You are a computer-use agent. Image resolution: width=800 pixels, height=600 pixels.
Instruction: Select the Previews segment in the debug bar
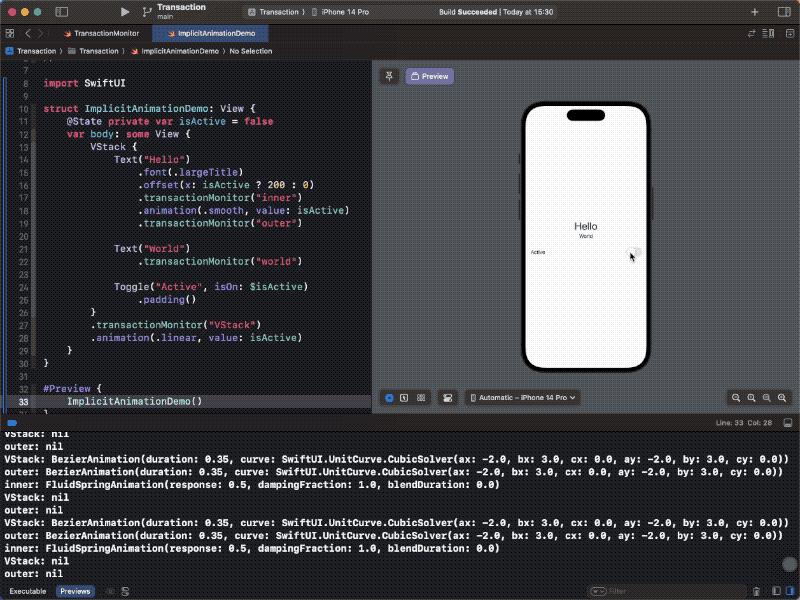pos(75,591)
